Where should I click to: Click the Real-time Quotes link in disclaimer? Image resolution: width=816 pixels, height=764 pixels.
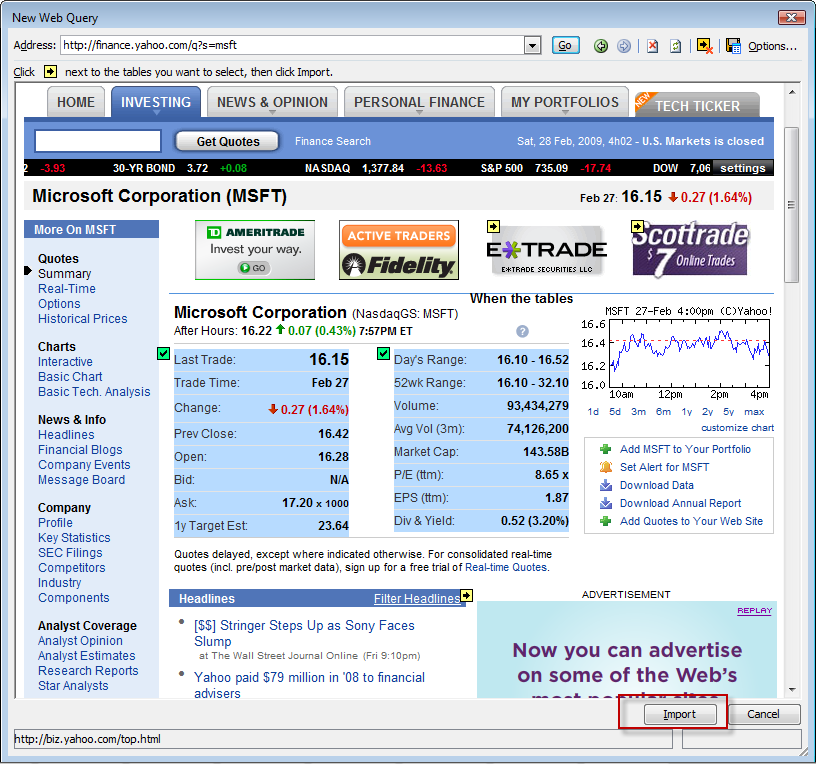click(506, 567)
